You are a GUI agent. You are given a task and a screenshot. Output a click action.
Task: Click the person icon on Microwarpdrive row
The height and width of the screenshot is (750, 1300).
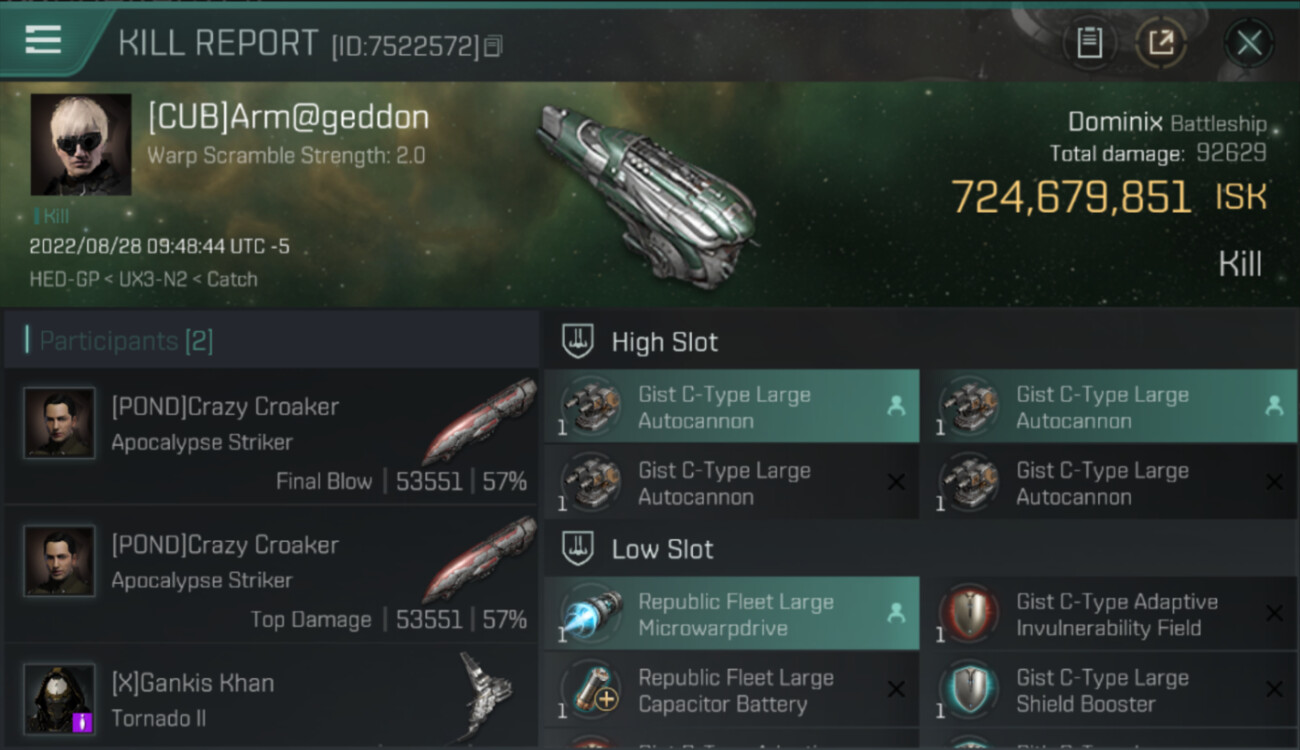click(x=896, y=614)
